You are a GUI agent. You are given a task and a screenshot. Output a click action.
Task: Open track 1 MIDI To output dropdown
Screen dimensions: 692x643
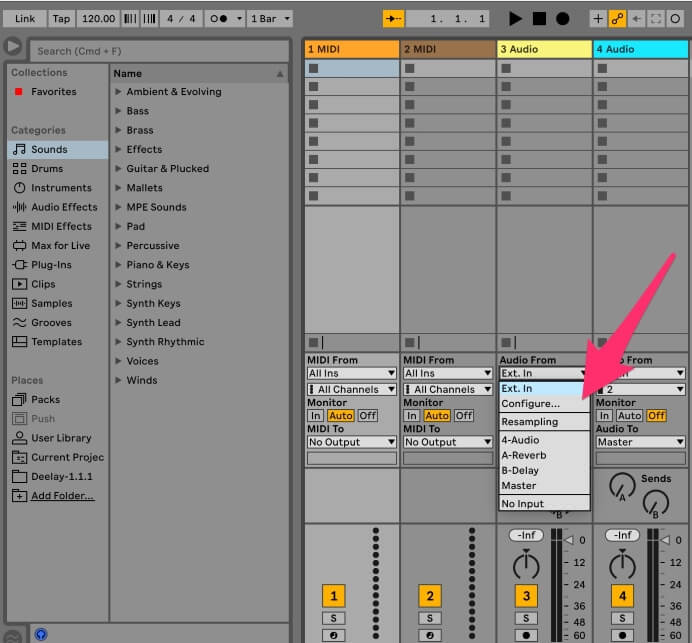[x=352, y=442]
